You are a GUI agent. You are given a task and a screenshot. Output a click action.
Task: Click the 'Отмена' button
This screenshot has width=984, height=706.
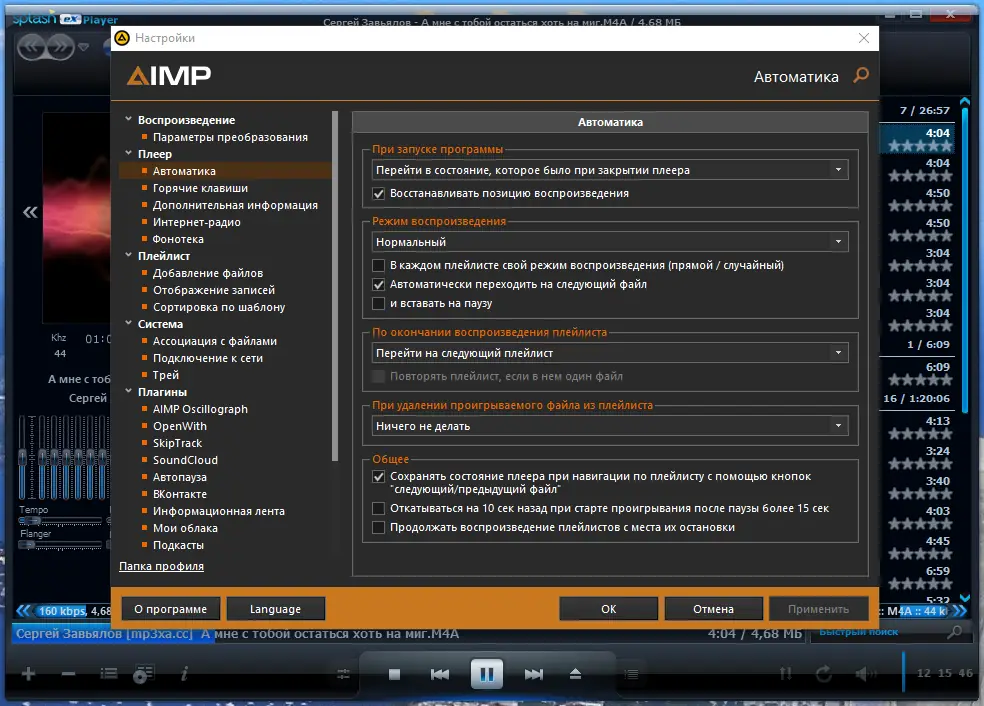[x=714, y=609]
